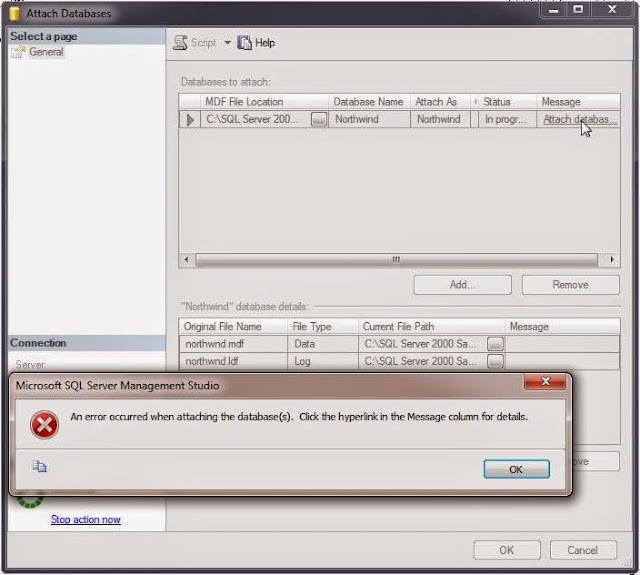Open the Script dropdown arrow
This screenshot has width=640, height=575.
pos(227,42)
